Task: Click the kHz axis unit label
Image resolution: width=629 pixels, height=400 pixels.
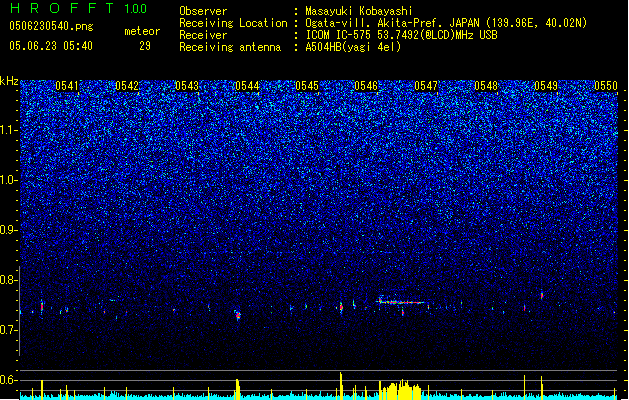Action: coord(9,81)
